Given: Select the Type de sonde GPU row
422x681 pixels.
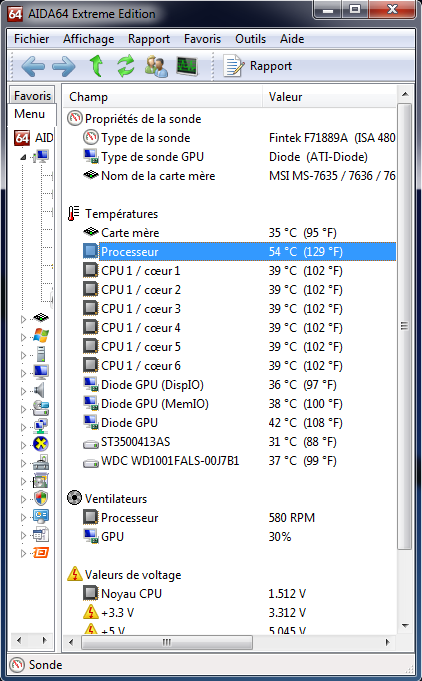Looking at the screenshot, I should coord(239,156).
